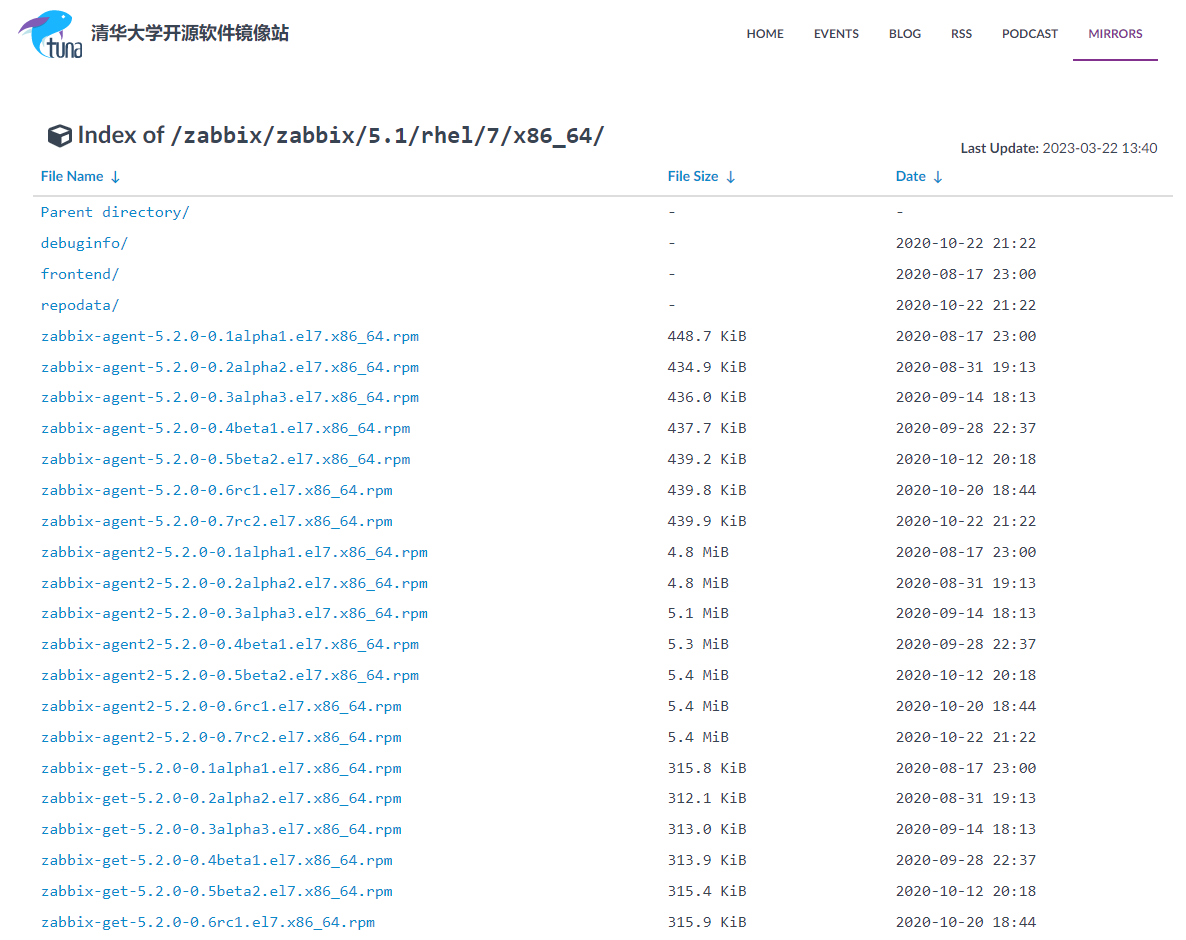Download zabbix-agent-5.2.0-0.6rc1.el7.x86_64.rpm
The width and height of the screenshot is (1186, 940).
coord(216,491)
